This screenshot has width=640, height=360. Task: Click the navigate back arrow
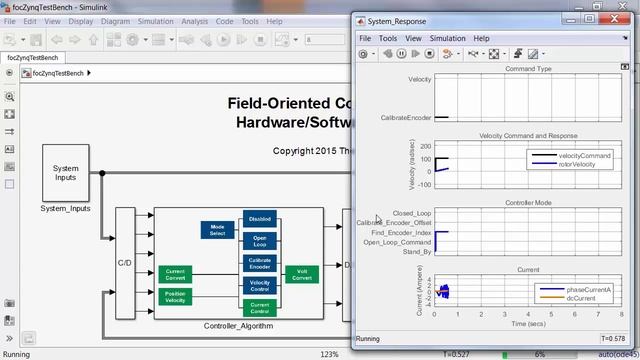(57, 40)
